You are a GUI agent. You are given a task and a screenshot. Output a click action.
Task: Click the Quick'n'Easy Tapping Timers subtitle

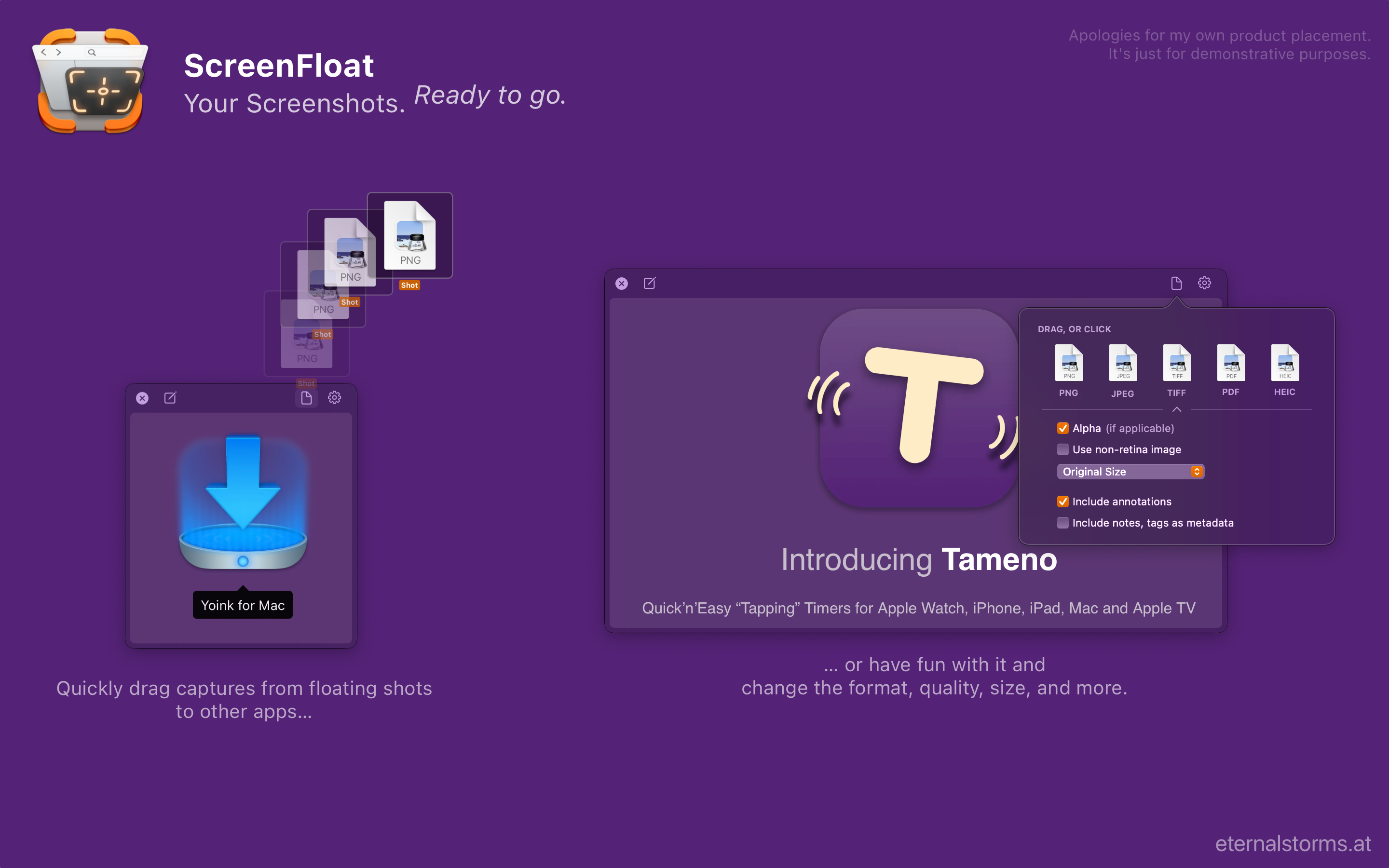(x=918, y=608)
